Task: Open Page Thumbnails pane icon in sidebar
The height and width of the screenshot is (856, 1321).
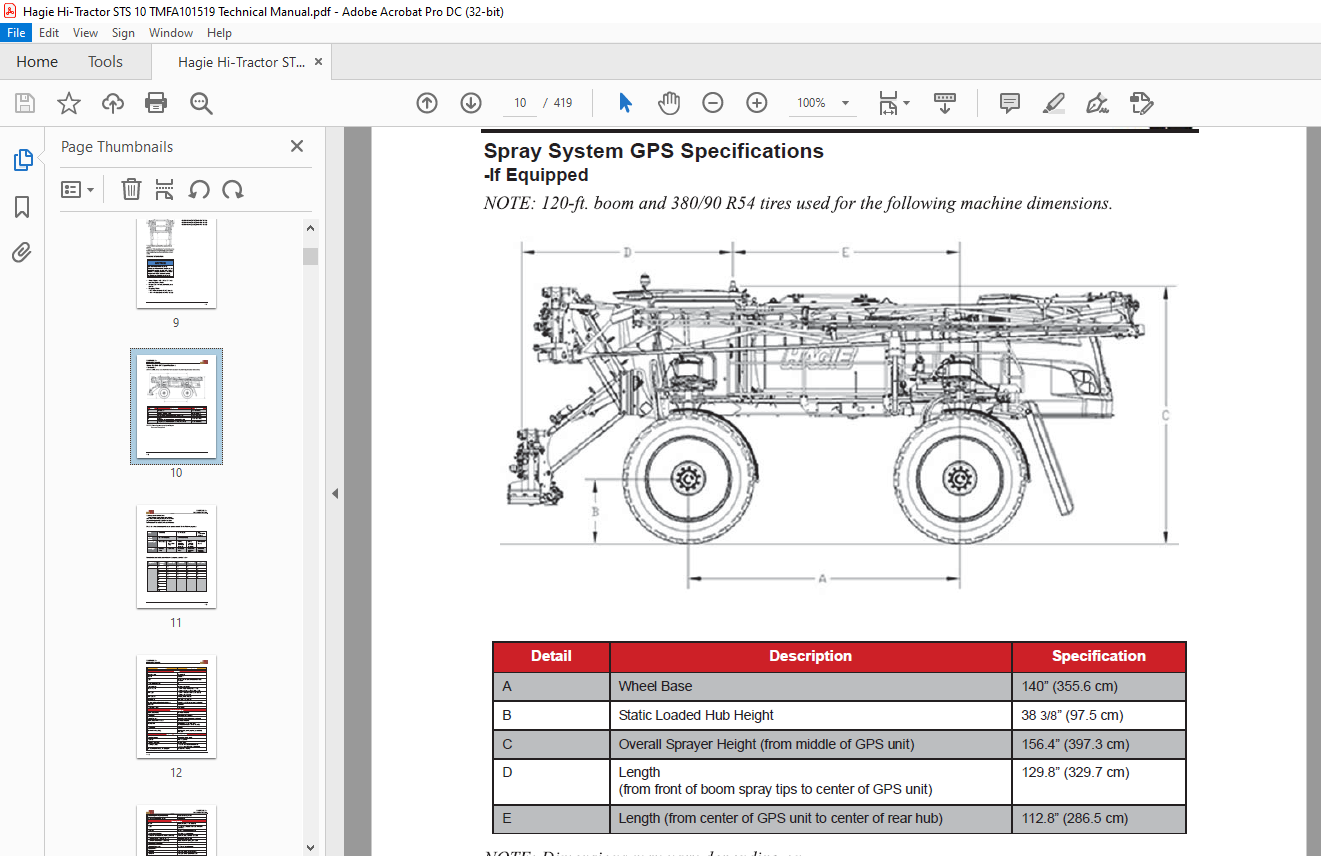Action: pos(22,160)
